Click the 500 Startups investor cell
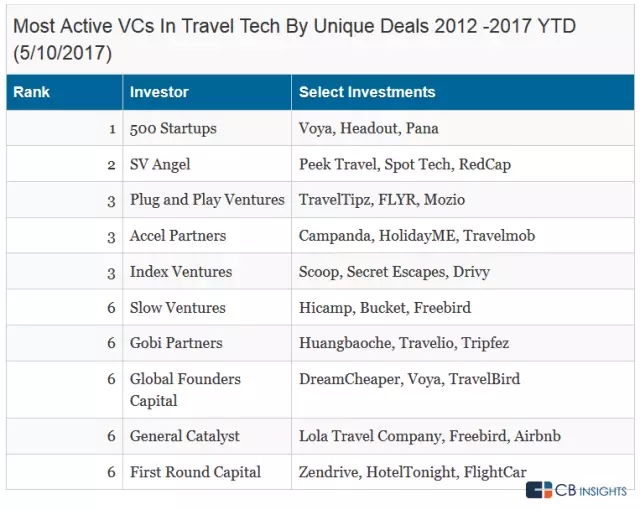The image size is (640, 510). (x=207, y=128)
